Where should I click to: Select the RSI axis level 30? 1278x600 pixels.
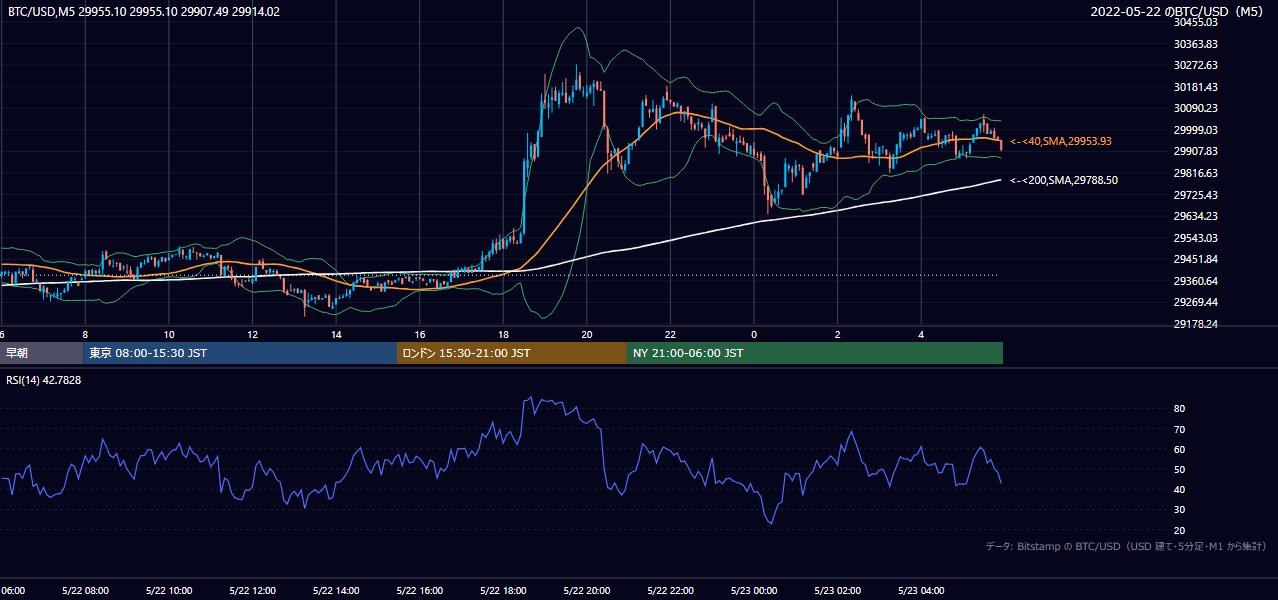click(x=1180, y=509)
